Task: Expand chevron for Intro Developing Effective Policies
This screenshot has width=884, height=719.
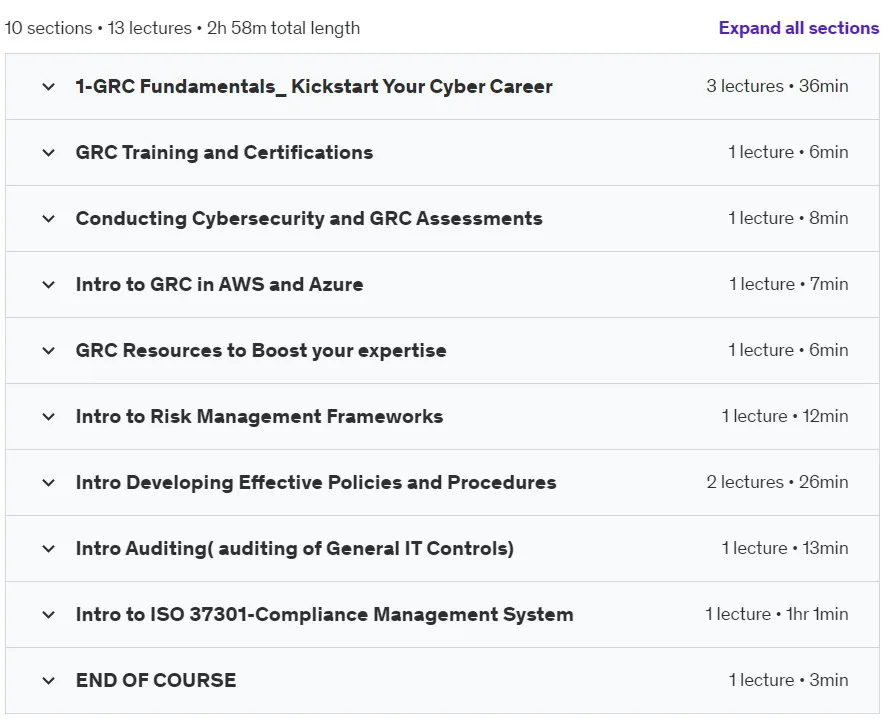Action: 48,483
